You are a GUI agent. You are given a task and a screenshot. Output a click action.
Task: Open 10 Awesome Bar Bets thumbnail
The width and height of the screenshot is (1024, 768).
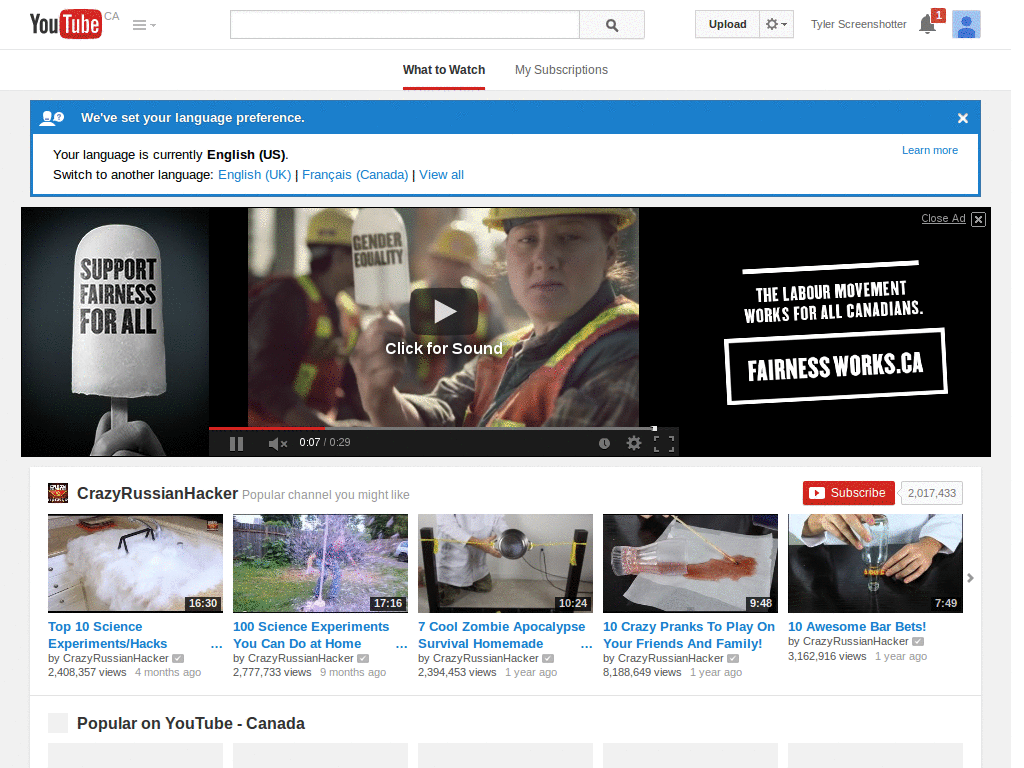[x=875, y=563]
